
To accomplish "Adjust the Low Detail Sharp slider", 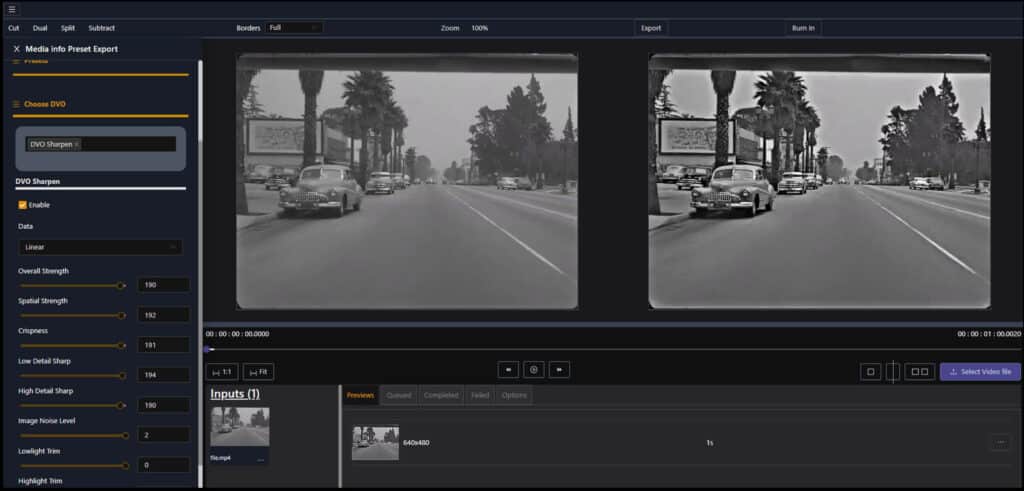I will coord(72,375).
